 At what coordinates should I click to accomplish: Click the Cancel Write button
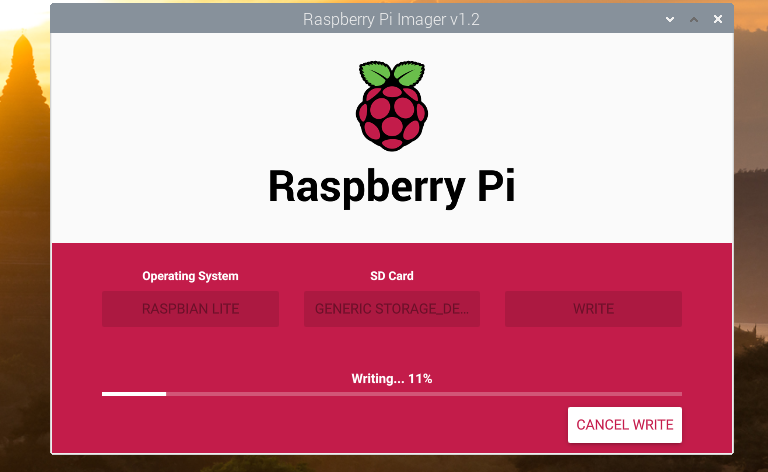tap(624, 425)
